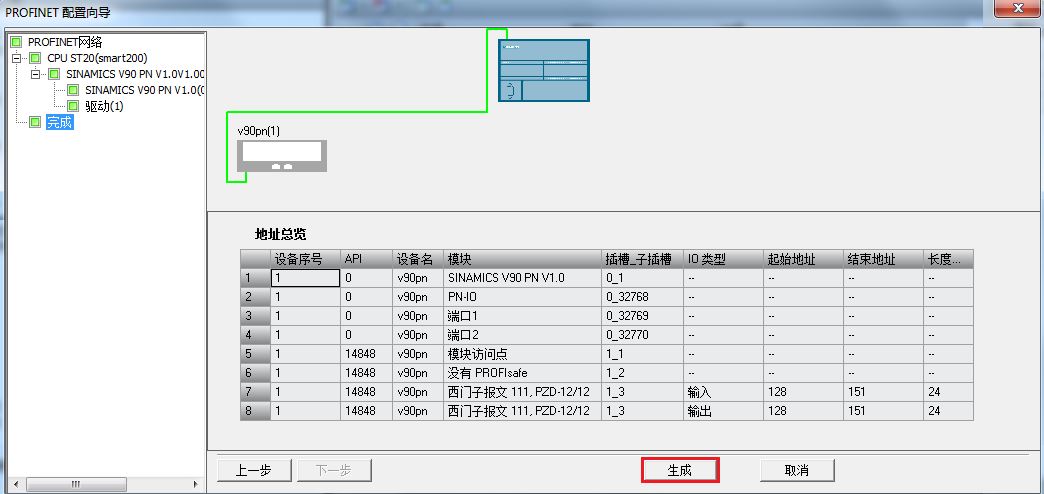Click the CPU controller device graphic

point(544,70)
